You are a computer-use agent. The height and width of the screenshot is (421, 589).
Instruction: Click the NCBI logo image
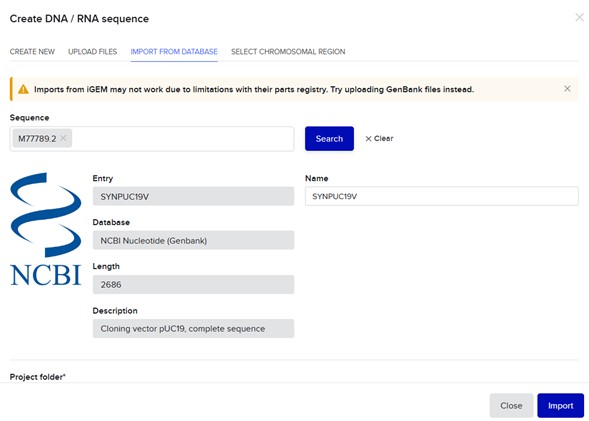point(46,229)
